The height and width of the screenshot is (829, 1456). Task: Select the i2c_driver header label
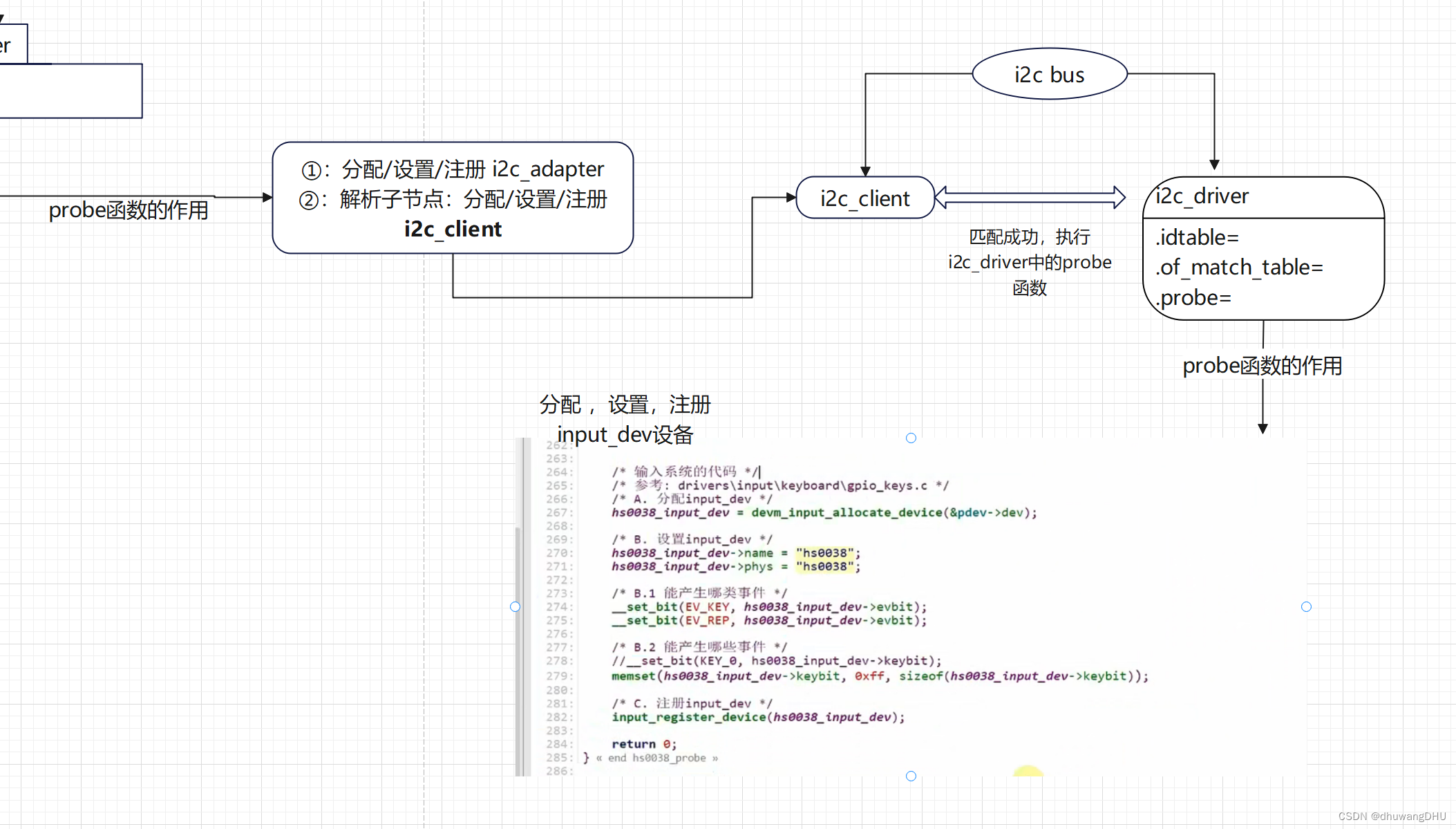point(1202,196)
